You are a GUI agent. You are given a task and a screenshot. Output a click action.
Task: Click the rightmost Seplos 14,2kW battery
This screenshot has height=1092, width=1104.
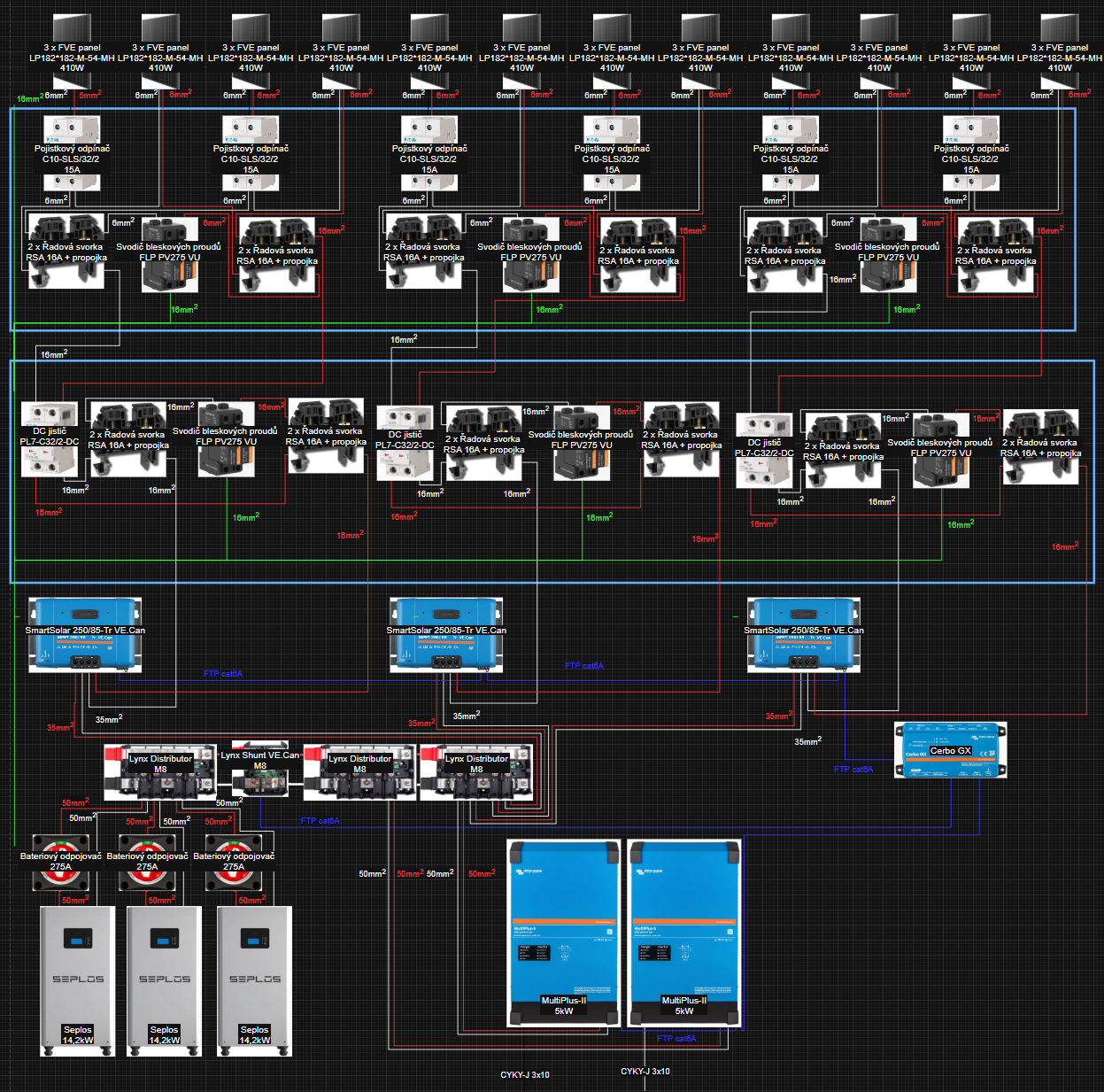coord(255,979)
